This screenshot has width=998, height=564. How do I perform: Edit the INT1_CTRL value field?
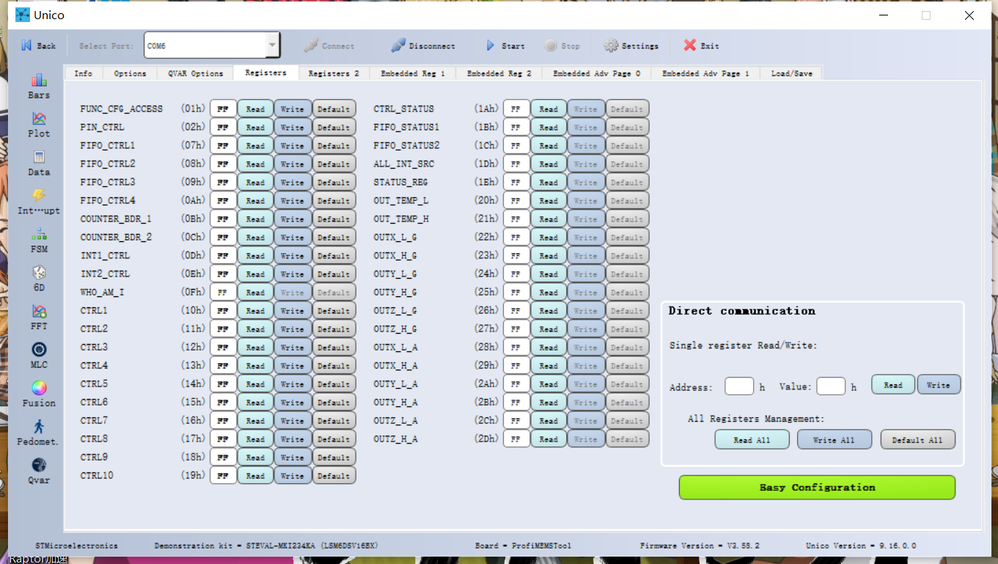pyautogui.click(x=223, y=256)
